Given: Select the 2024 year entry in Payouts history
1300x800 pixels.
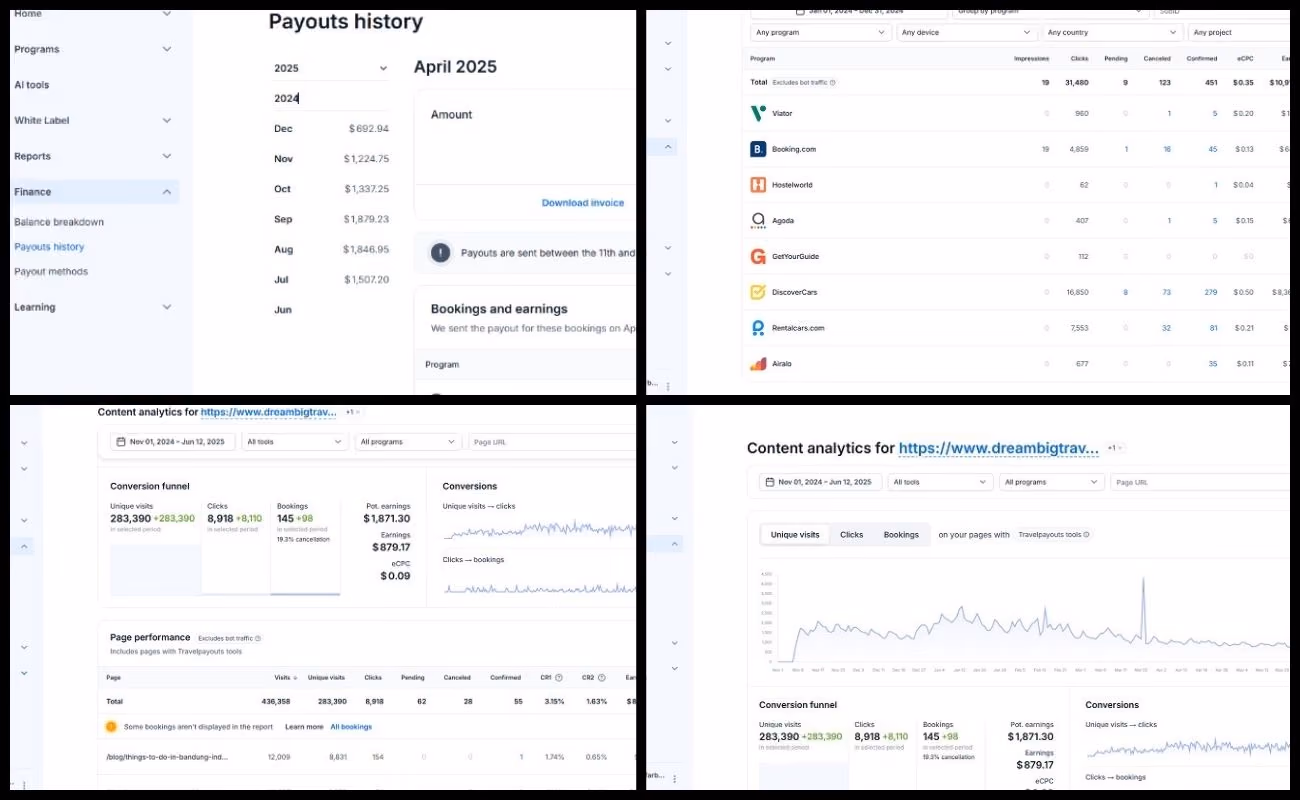Looking at the screenshot, I should pyautogui.click(x=330, y=98).
